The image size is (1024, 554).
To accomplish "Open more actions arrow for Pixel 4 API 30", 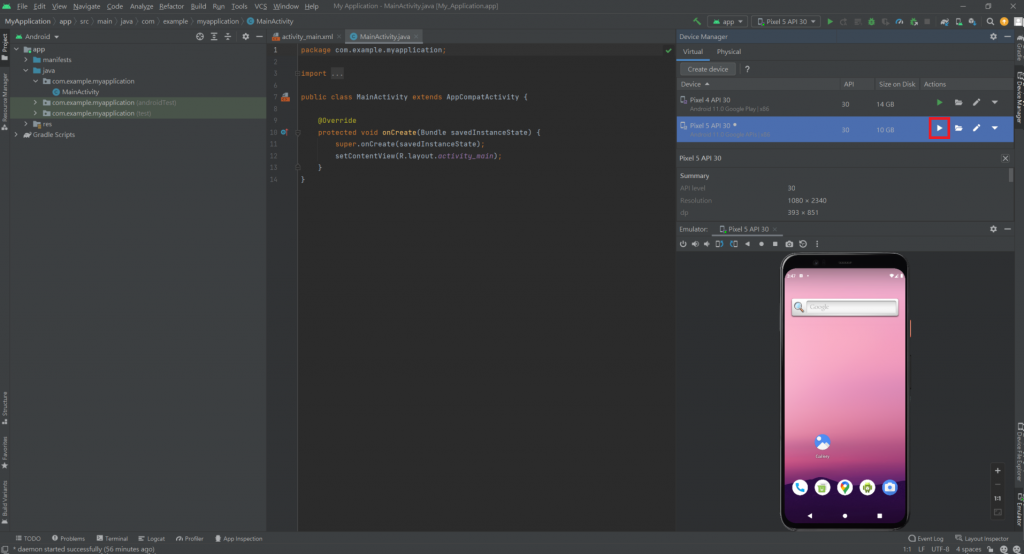I will pos(995,103).
